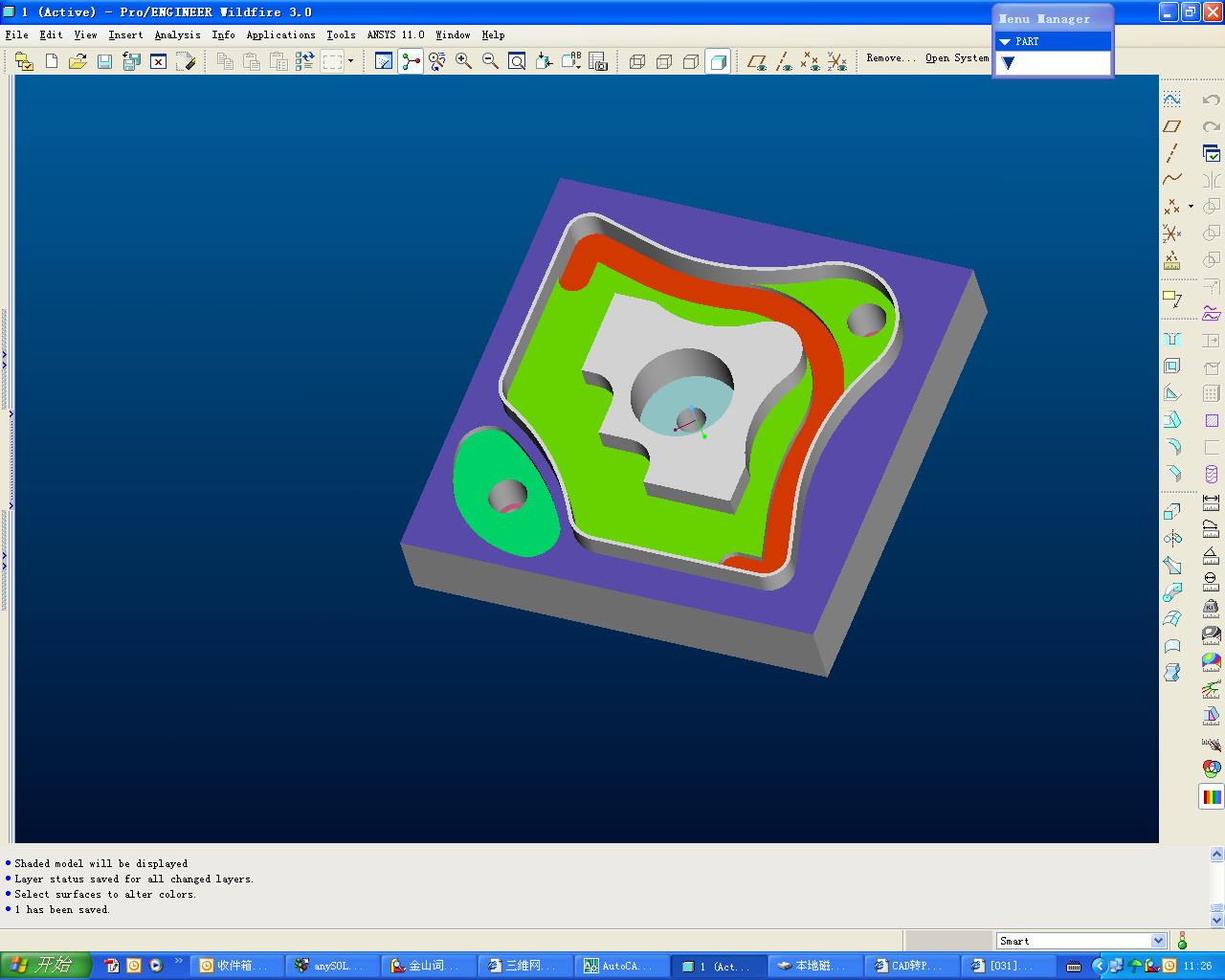Select the Hole tool in the right toolbar
This screenshot has height=980, width=1225.
point(1172,340)
